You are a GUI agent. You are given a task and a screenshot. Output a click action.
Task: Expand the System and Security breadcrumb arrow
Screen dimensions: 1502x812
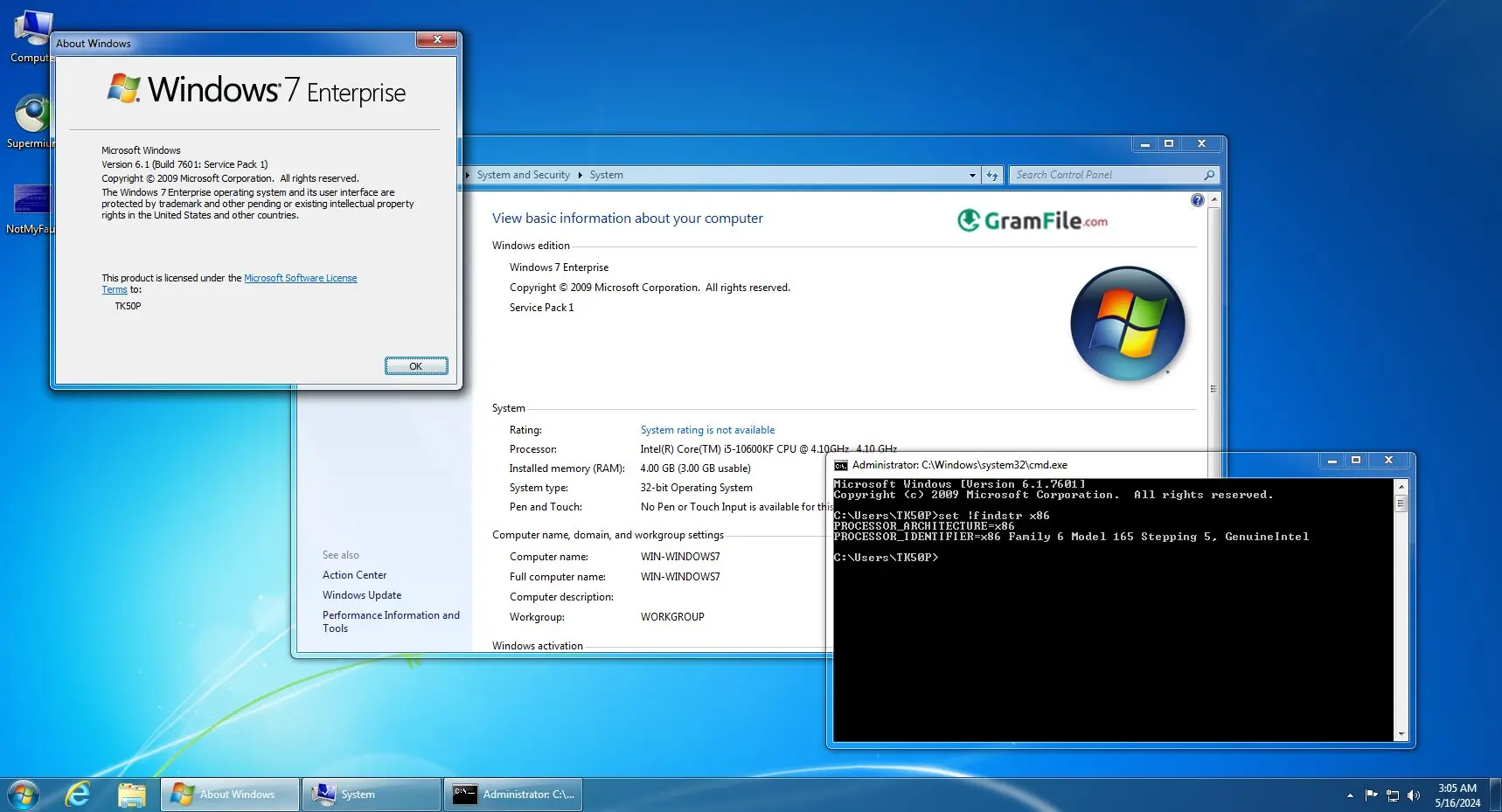click(x=580, y=175)
